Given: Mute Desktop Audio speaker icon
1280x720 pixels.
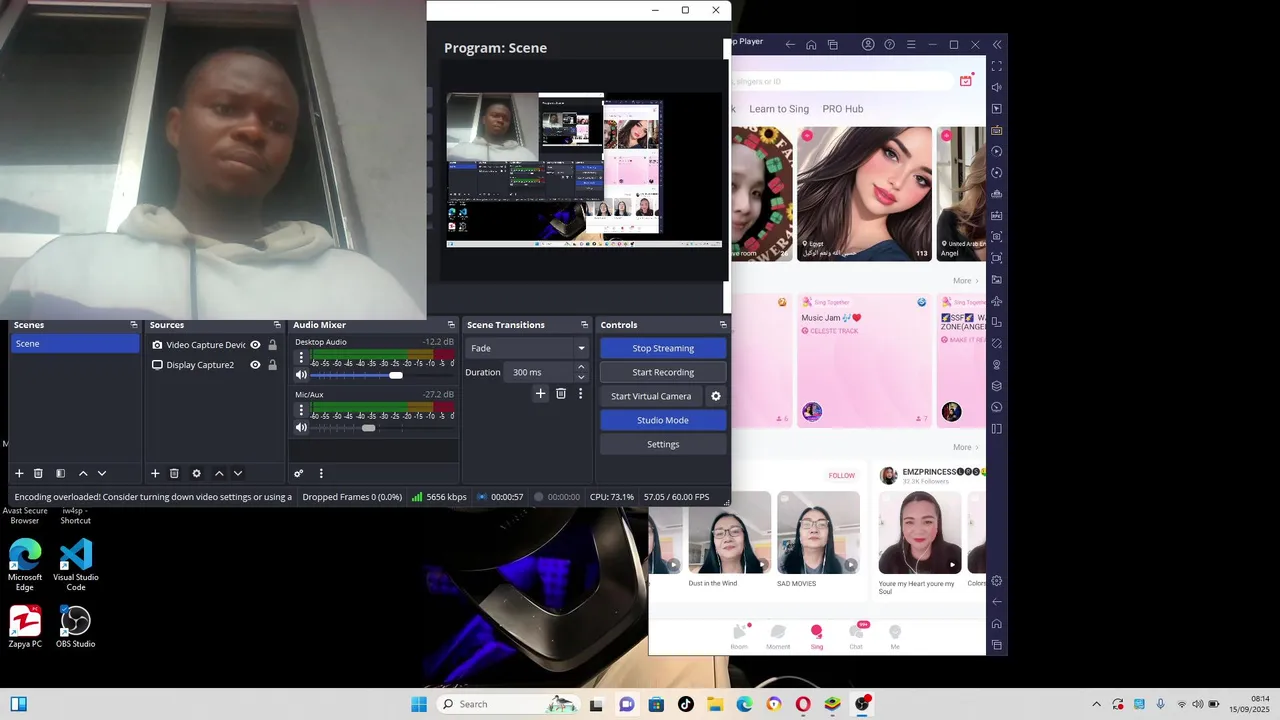Looking at the screenshot, I should click(x=301, y=375).
